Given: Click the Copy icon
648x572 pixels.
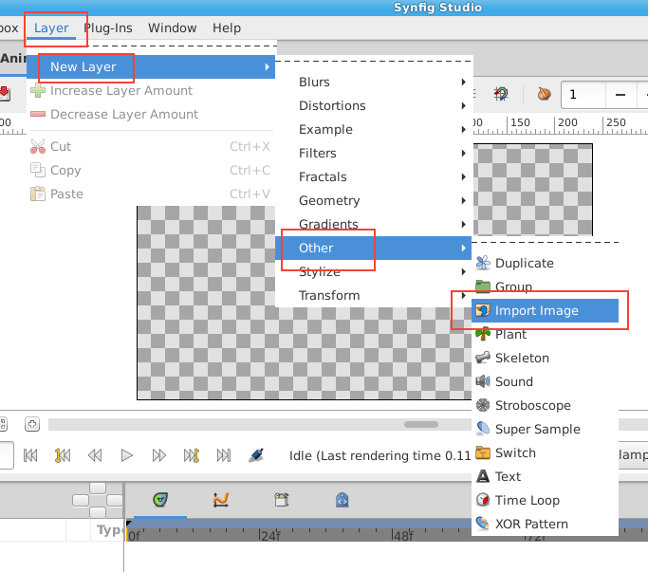Looking at the screenshot, I should click(38, 170).
